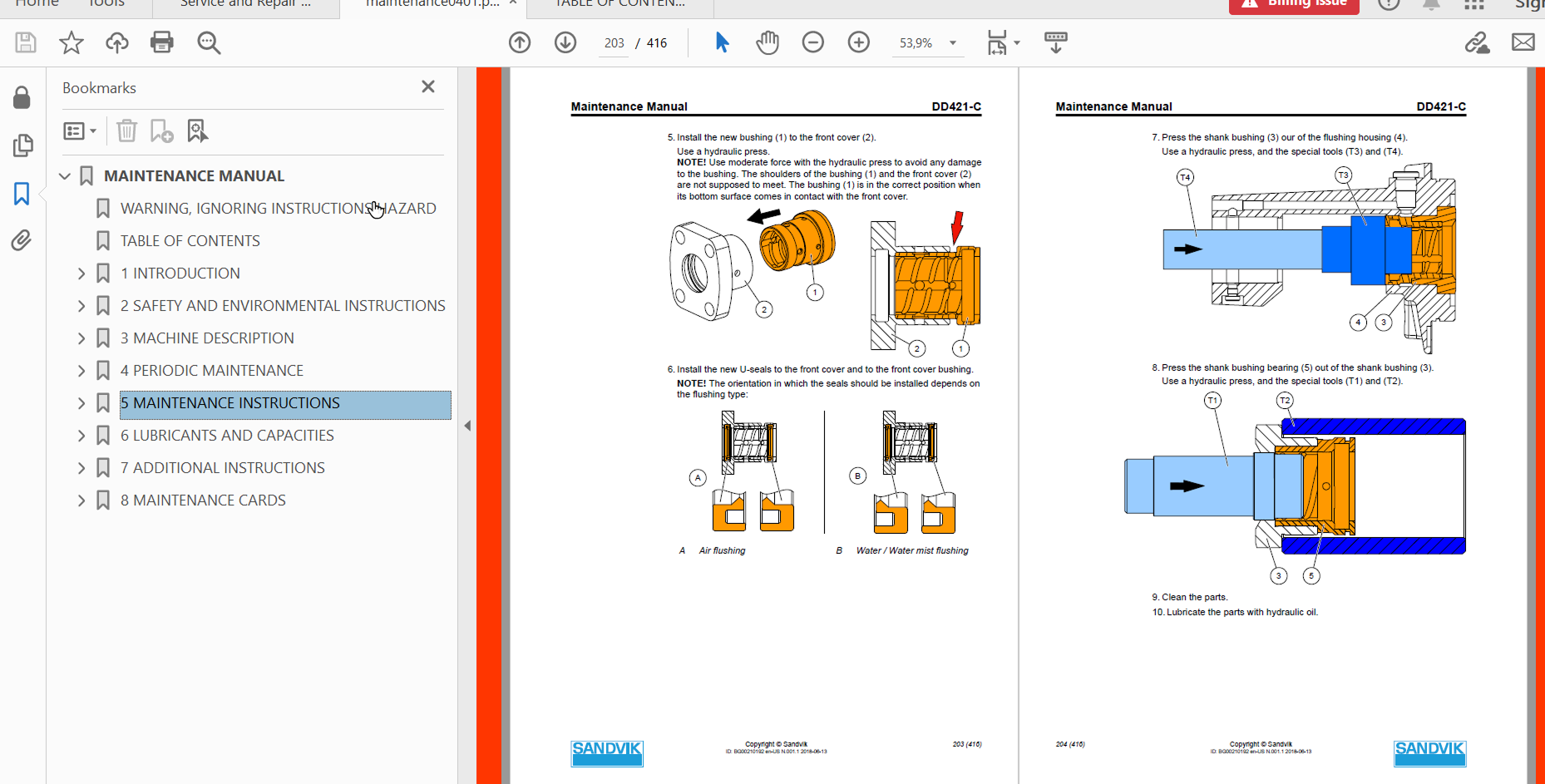Close the maintenance0401 document tab
1545x784 pixels.
513,4
